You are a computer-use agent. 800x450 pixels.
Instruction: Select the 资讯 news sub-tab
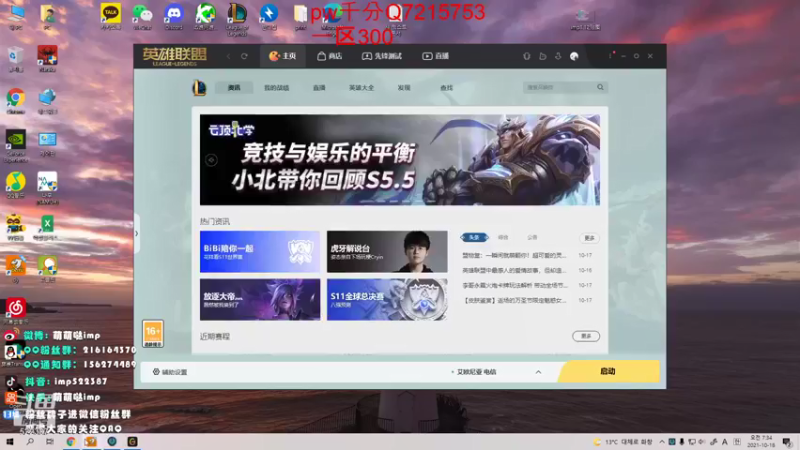pyautogui.click(x=234, y=88)
